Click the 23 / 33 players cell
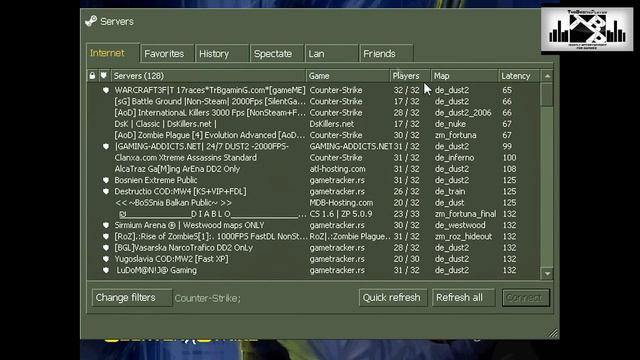Viewport: 640px width, 360px height. [406, 214]
